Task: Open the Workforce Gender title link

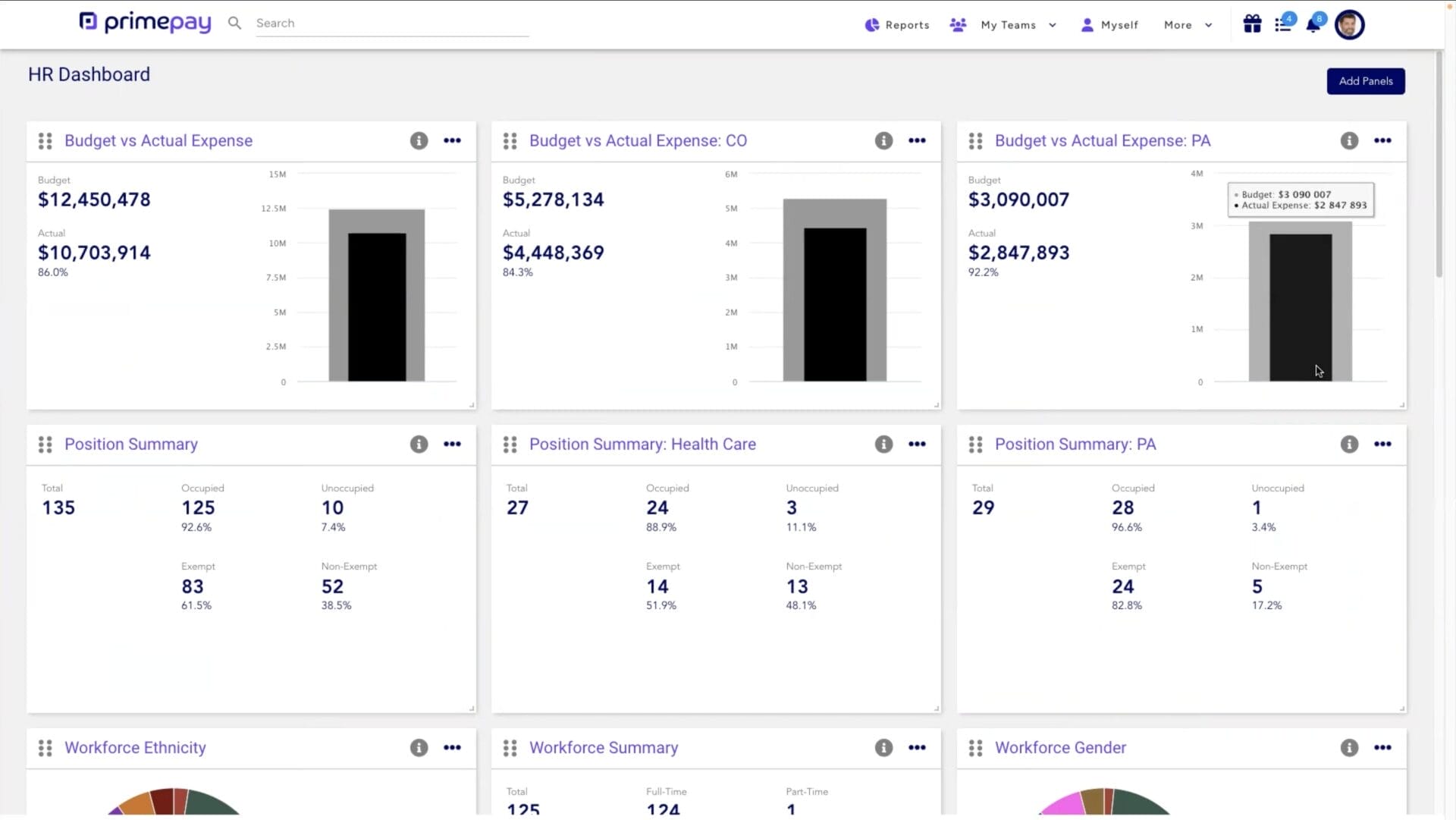Action: pyautogui.click(x=1060, y=747)
